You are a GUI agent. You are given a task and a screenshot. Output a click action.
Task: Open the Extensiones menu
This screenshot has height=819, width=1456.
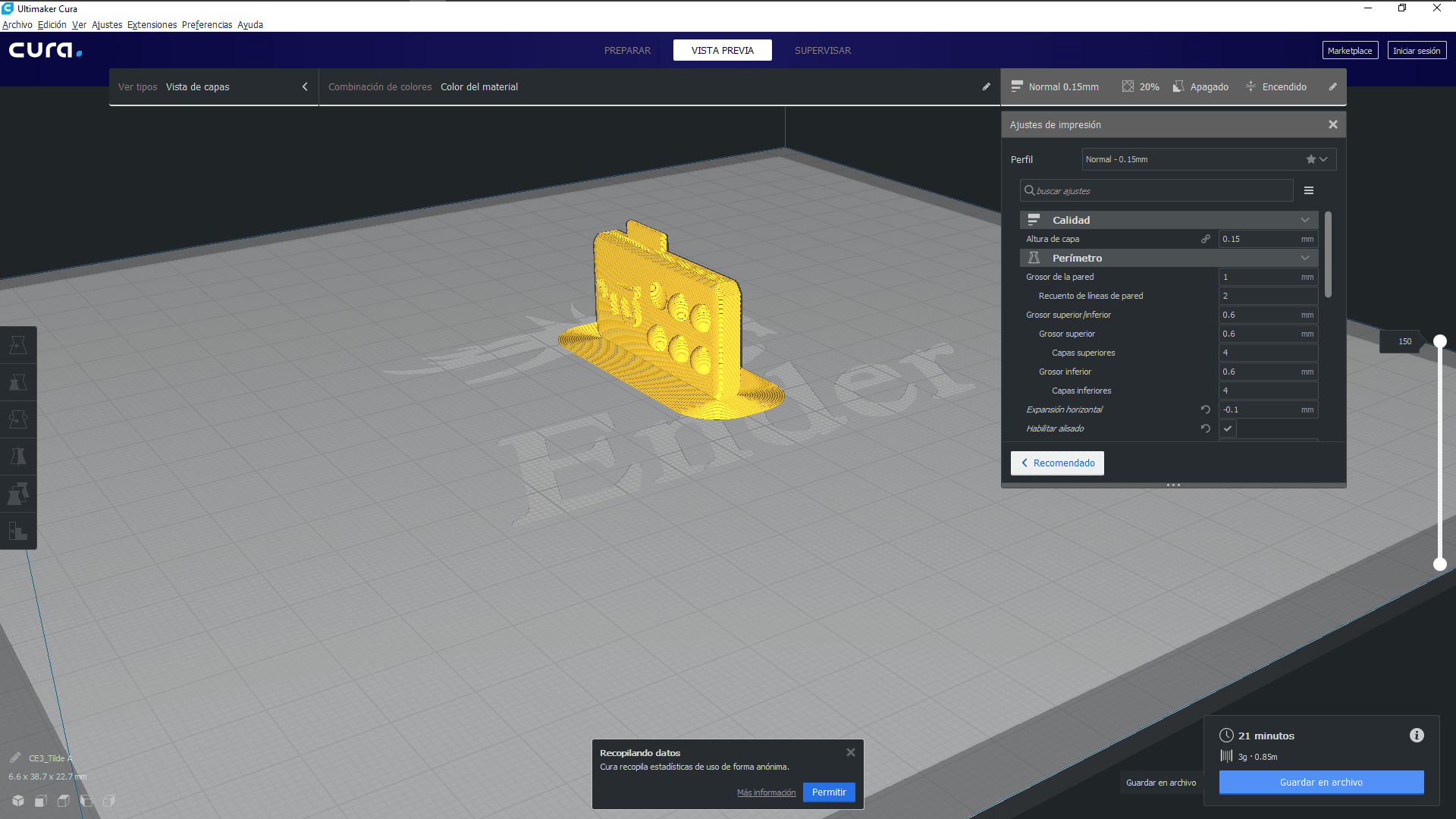(152, 25)
